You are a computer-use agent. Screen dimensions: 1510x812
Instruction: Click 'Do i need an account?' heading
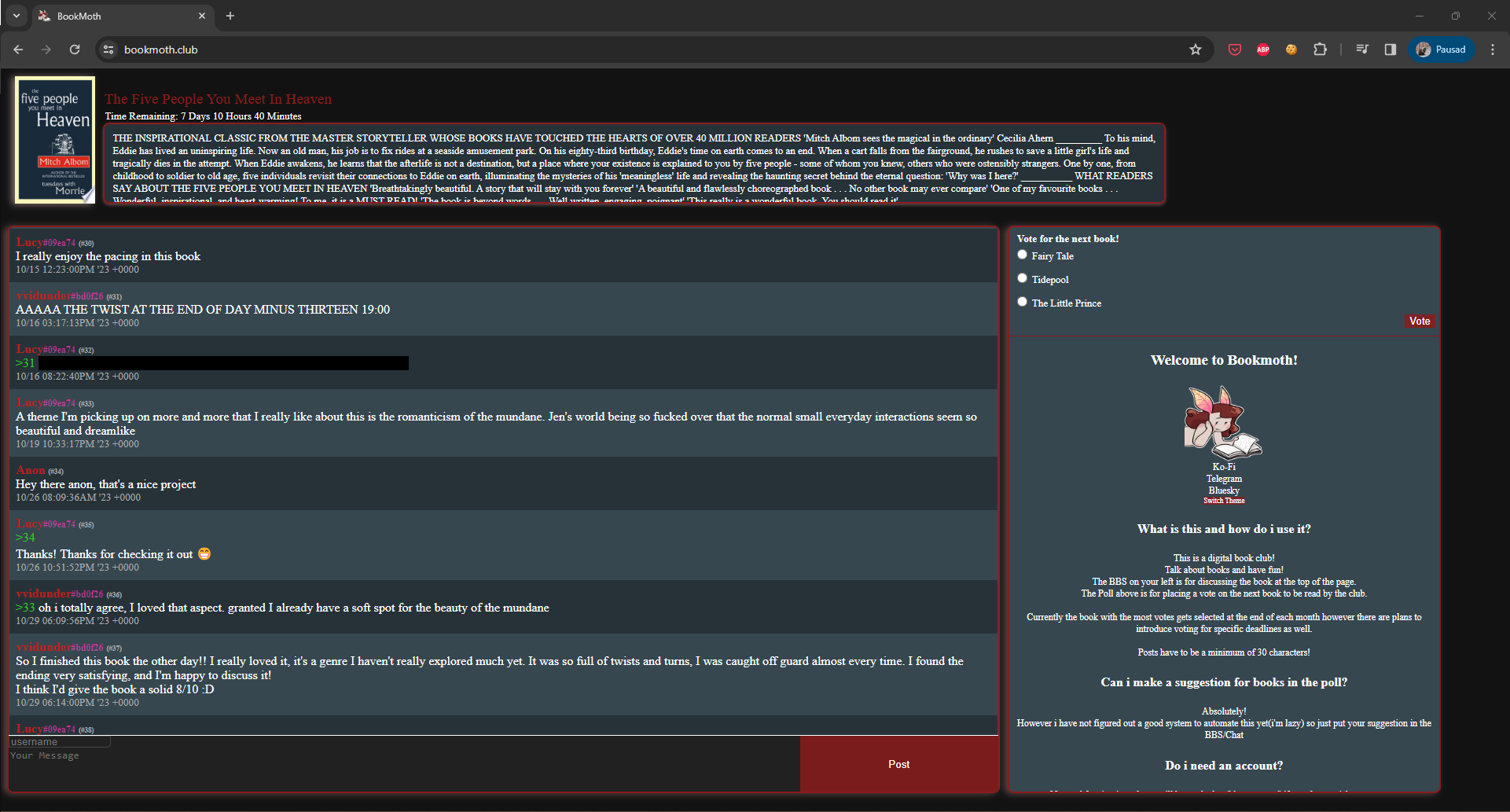point(1224,766)
